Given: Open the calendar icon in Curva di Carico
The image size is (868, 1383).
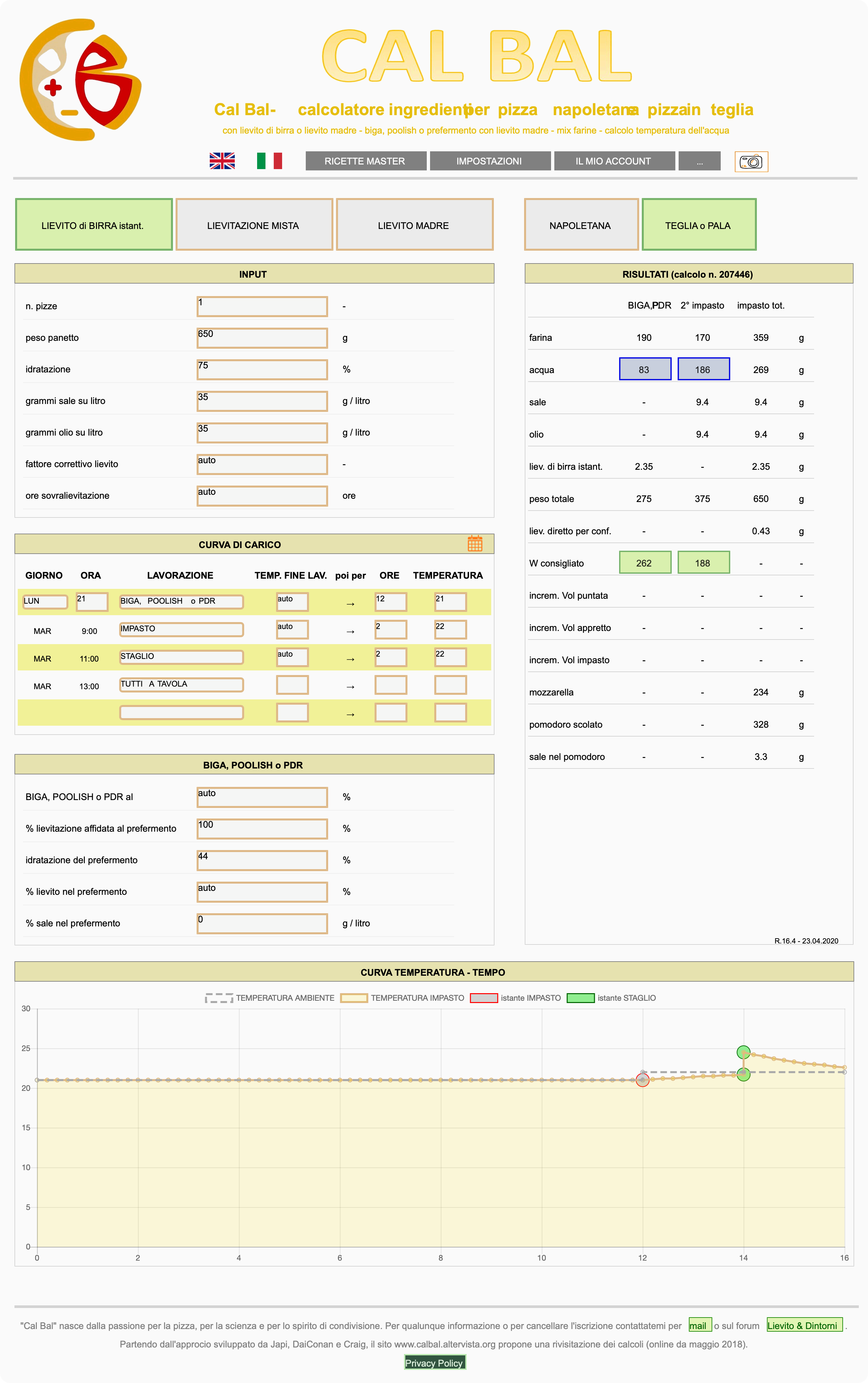Looking at the screenshot, I should tap(475, 543).
